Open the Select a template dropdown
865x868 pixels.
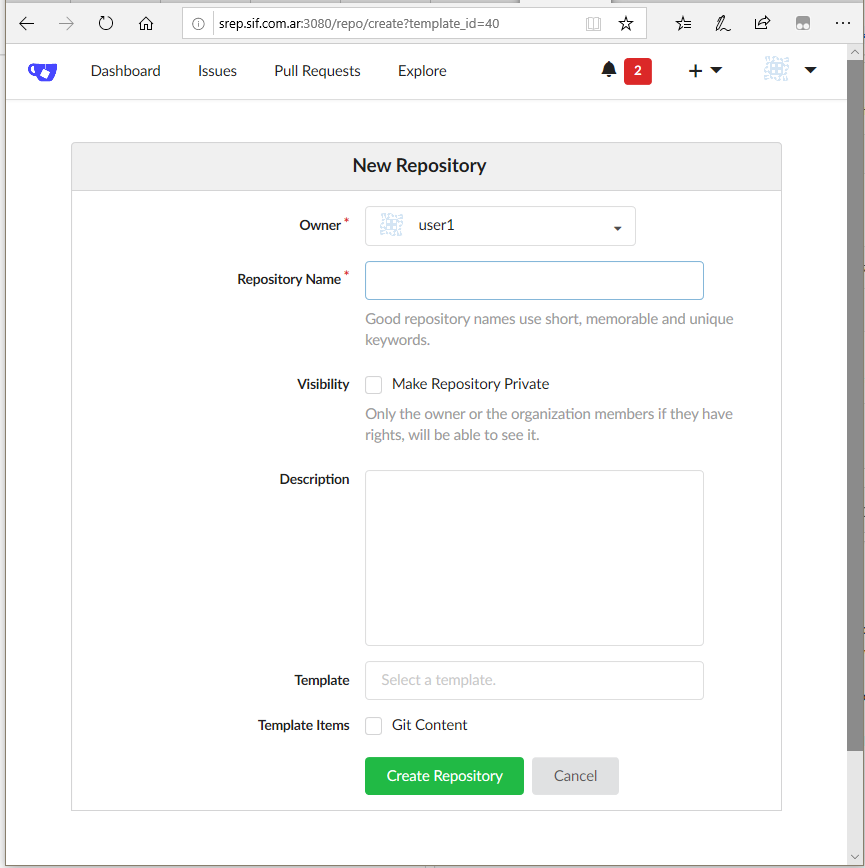click(534, 680)
